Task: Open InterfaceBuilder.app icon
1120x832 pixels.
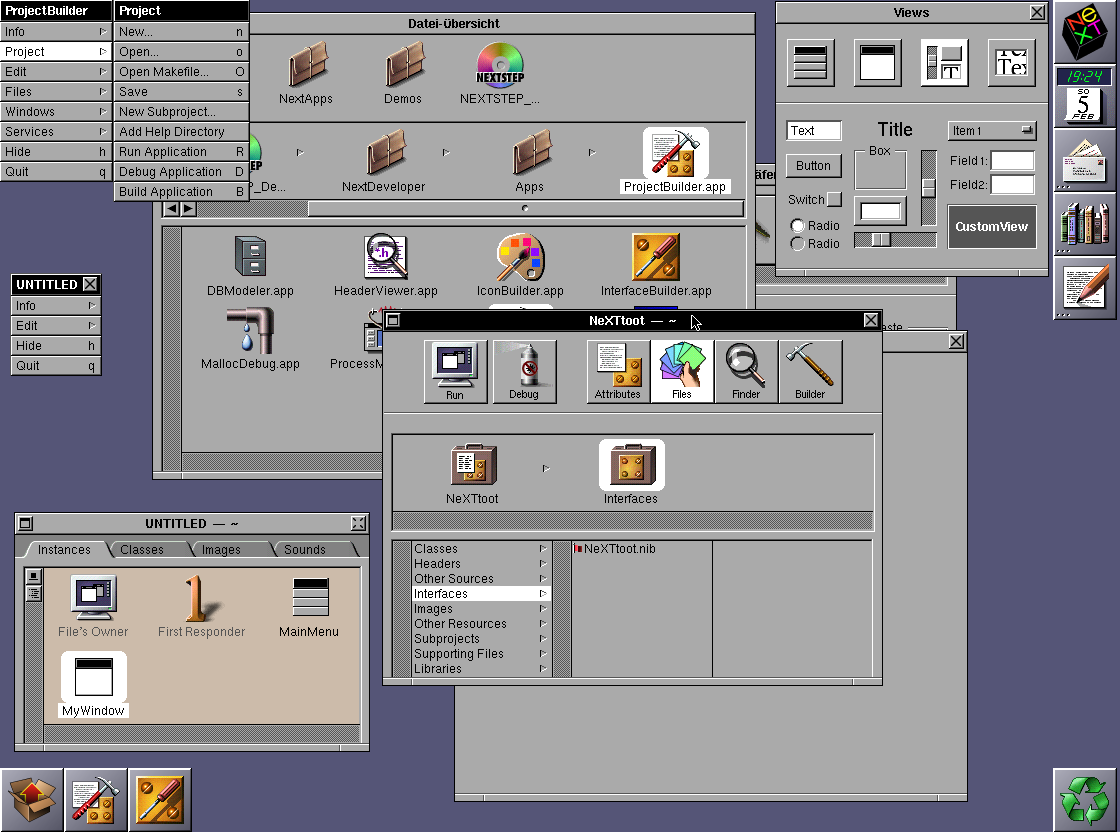Action: tap(656, 256)
